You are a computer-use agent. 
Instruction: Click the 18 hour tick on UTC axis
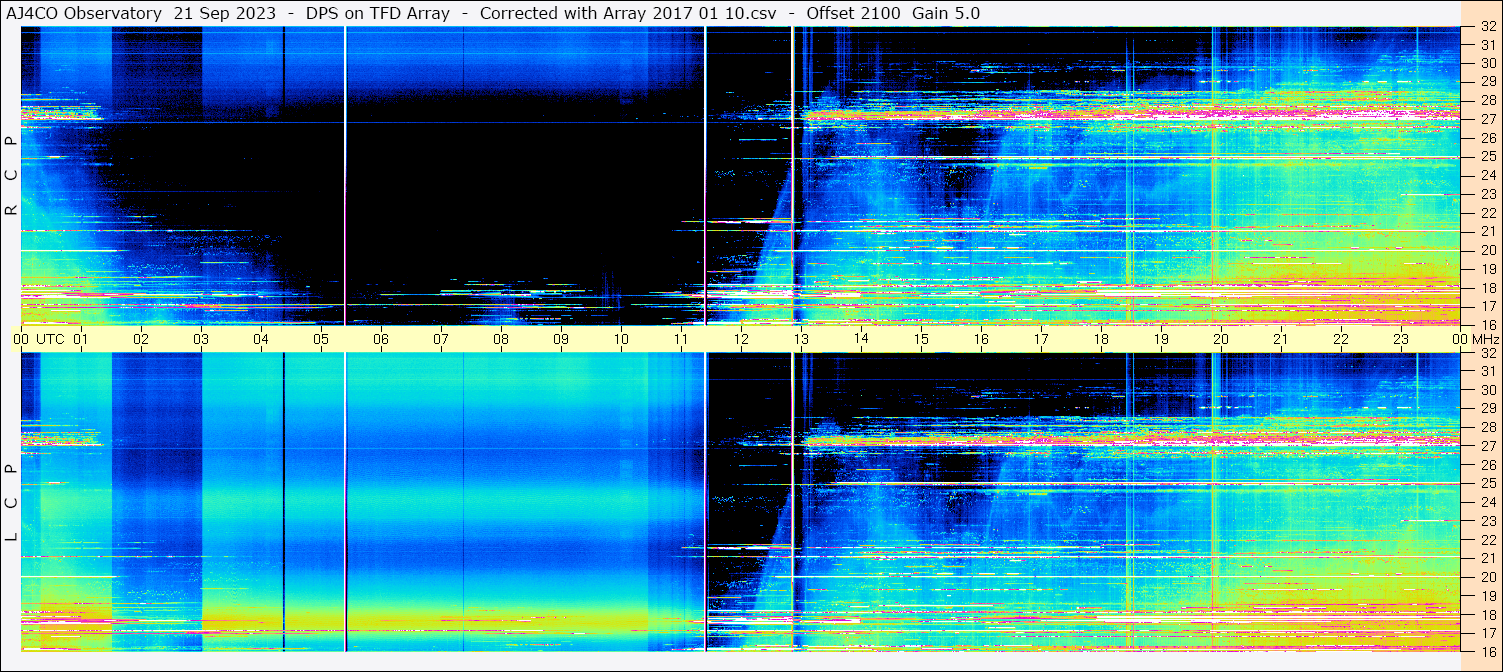[x=1101, y=339]
